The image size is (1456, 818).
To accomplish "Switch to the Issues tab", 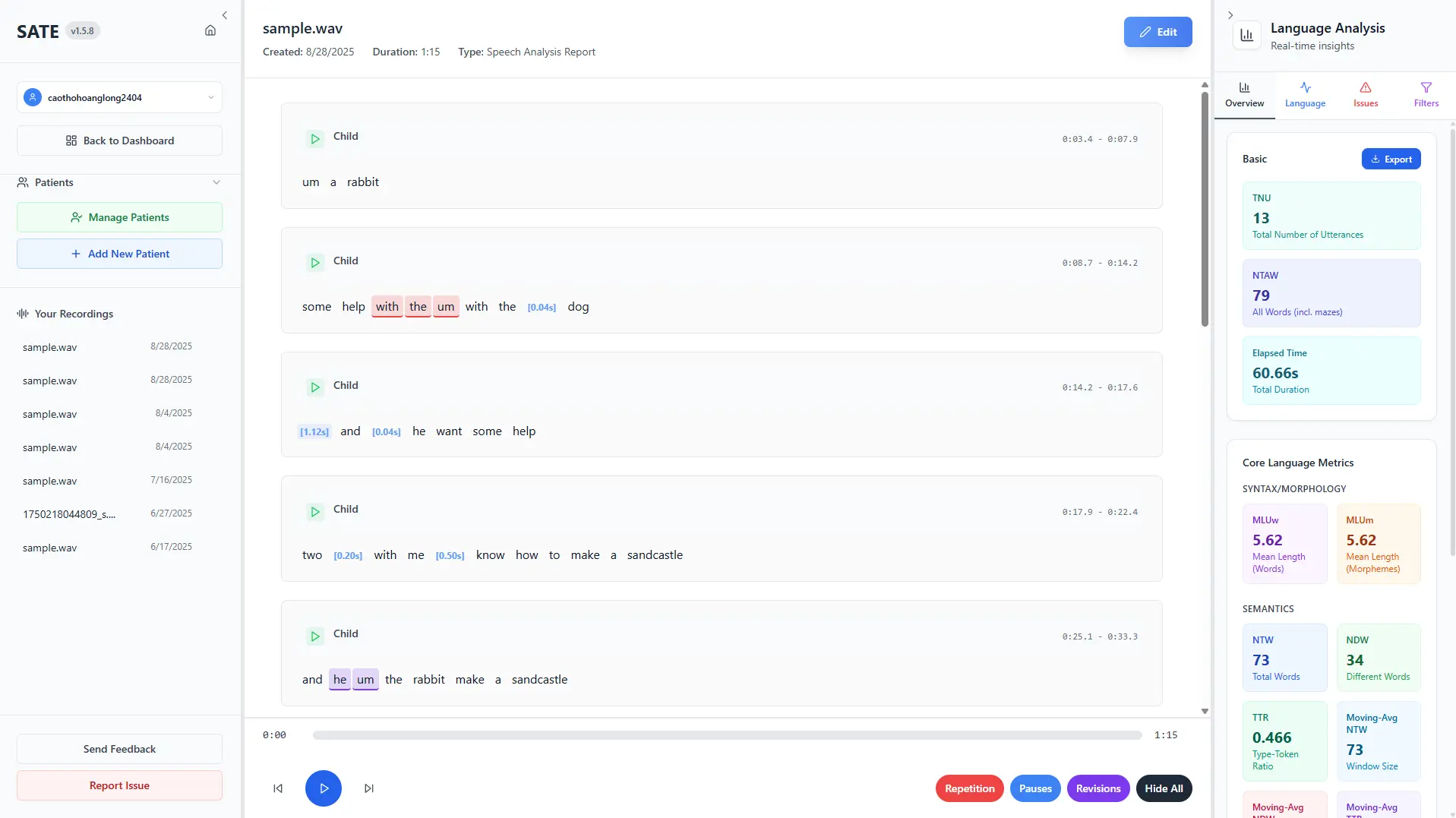I will pos(1365,95).
